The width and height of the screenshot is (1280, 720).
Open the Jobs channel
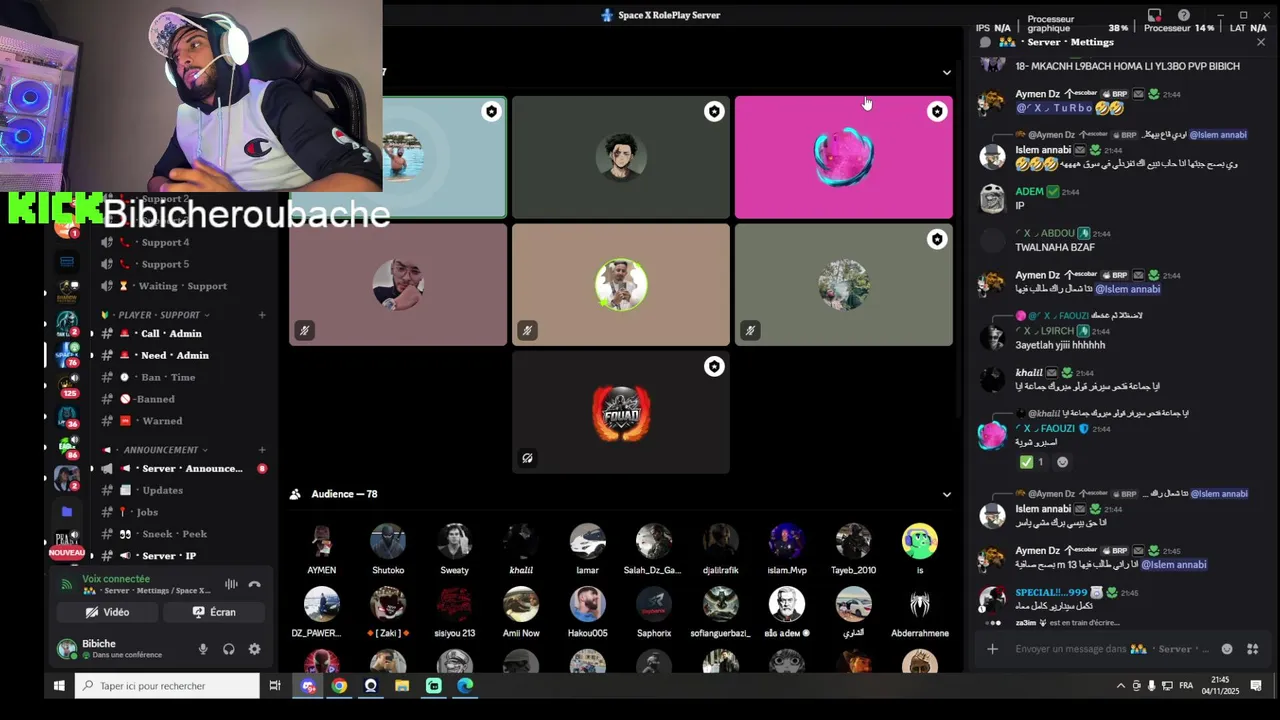click(147, 512)
